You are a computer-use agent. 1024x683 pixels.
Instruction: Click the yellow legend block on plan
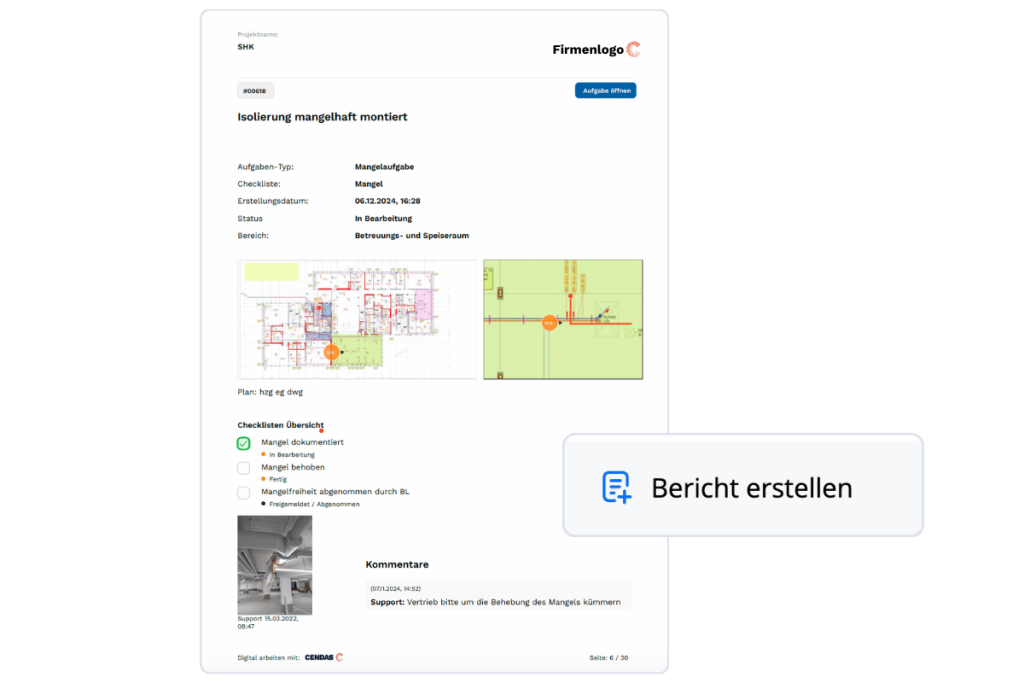pyautogui.click(x=272, y=271)
